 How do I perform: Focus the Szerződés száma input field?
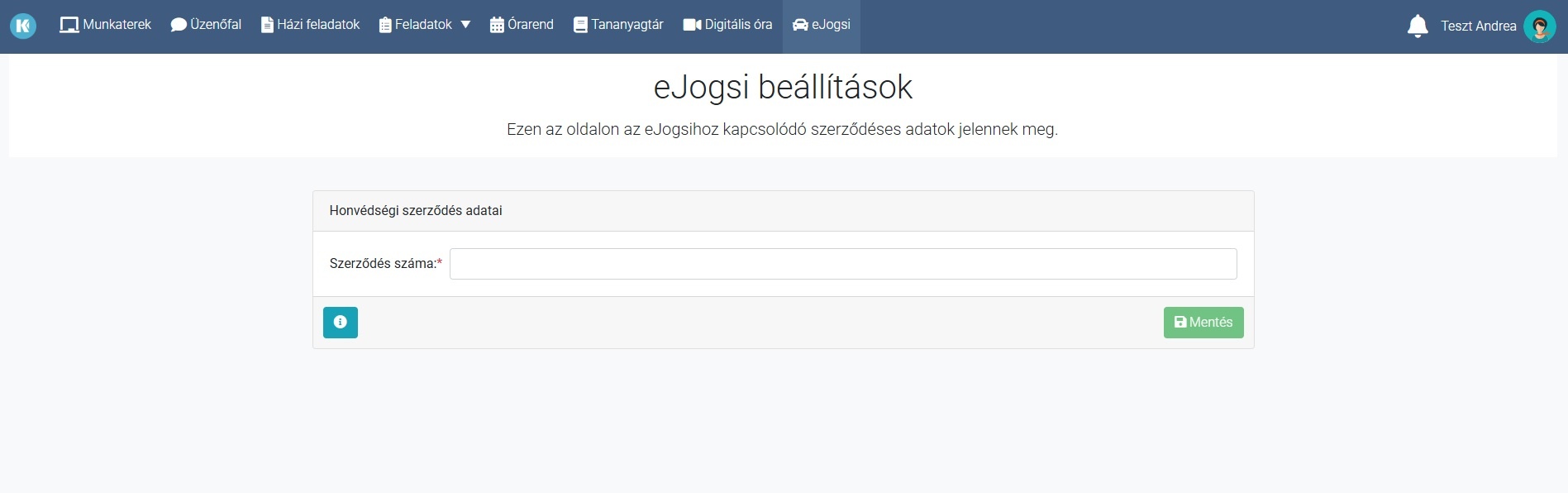843,264
